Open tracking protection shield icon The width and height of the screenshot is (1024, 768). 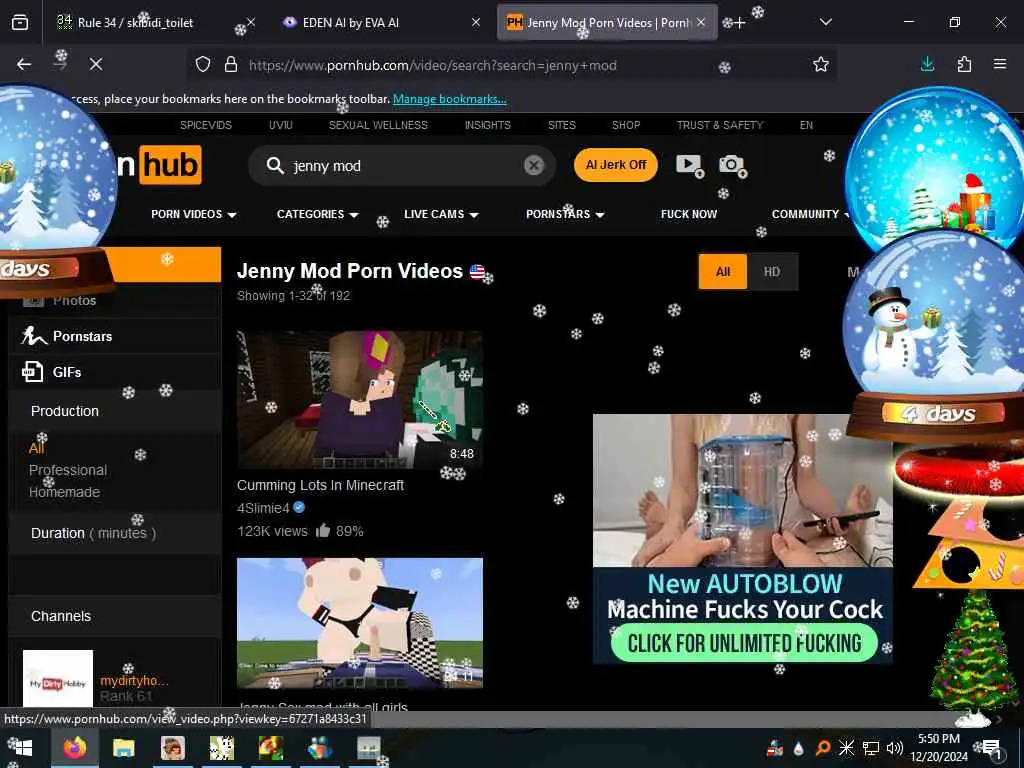[203, 65]
